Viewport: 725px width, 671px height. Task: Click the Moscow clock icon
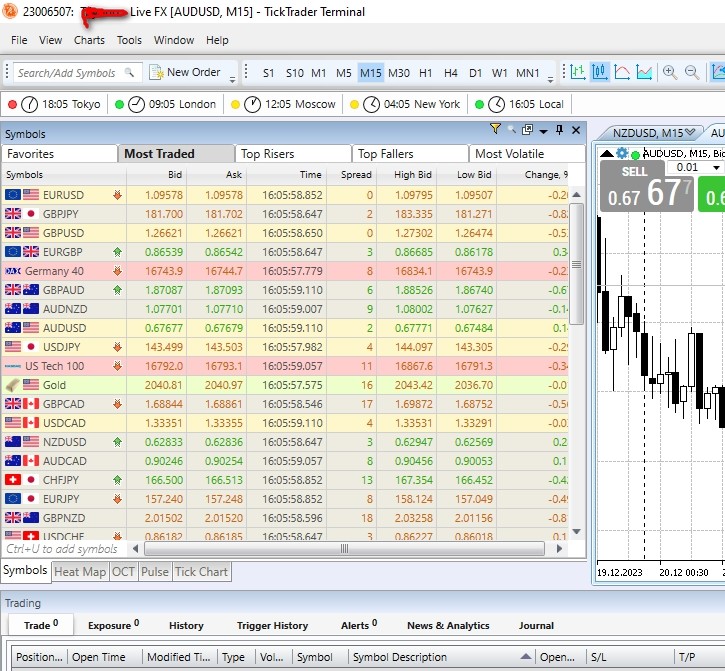(252, 105)
